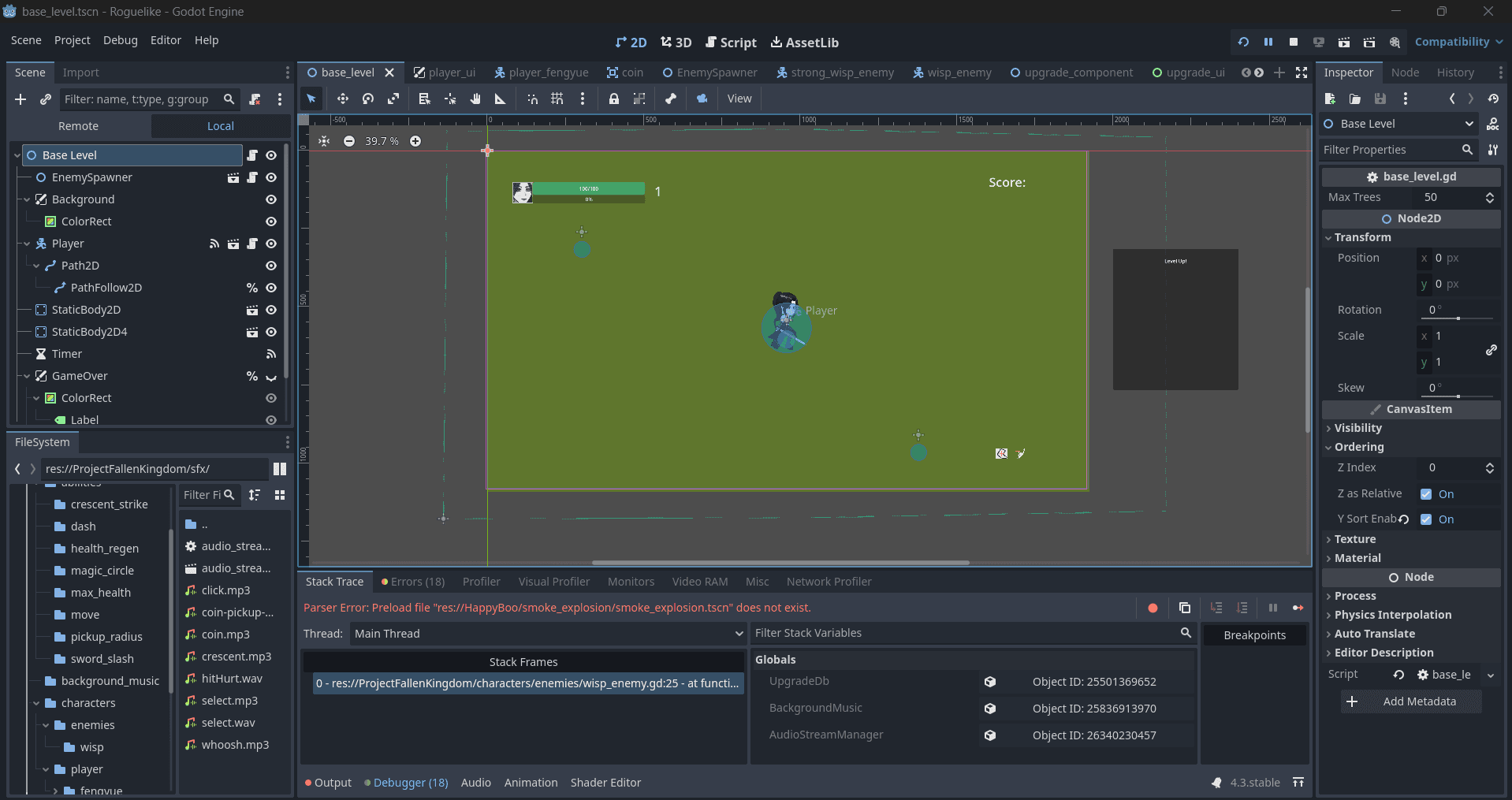Screen dimensions: 1512x800
Task: Hide the Background node visibility eye
Action: pos(271,199)
